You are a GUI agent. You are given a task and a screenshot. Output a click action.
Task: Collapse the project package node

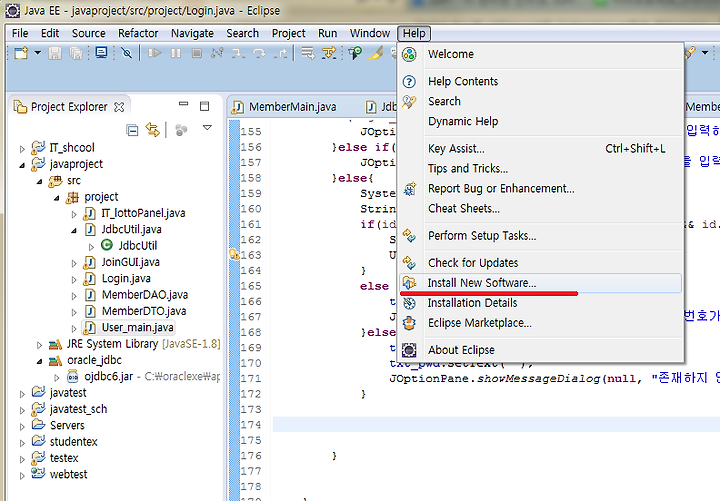click(56, 198)
